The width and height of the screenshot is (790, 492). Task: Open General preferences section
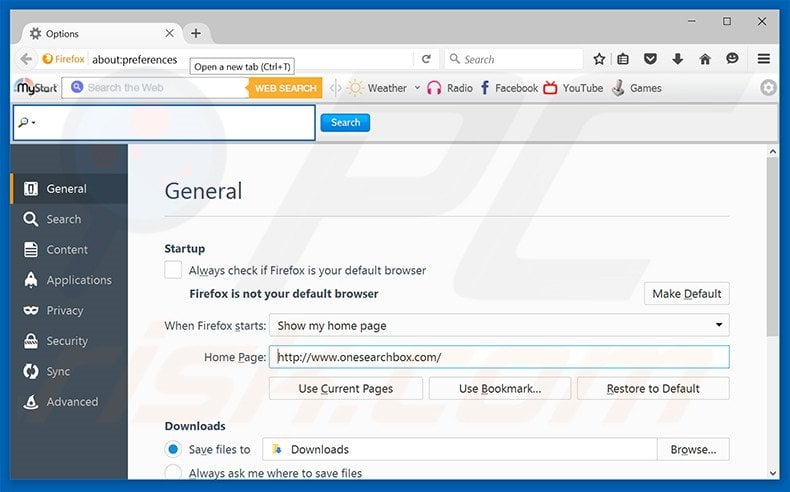coord(69,189)
